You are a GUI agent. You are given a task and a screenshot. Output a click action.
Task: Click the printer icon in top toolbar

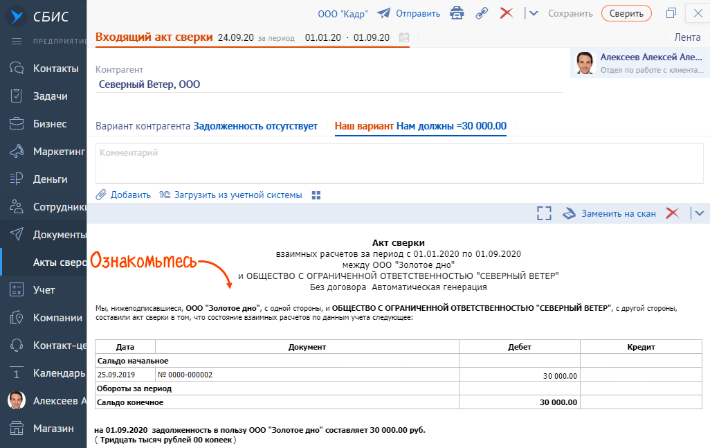click(457, 13)
